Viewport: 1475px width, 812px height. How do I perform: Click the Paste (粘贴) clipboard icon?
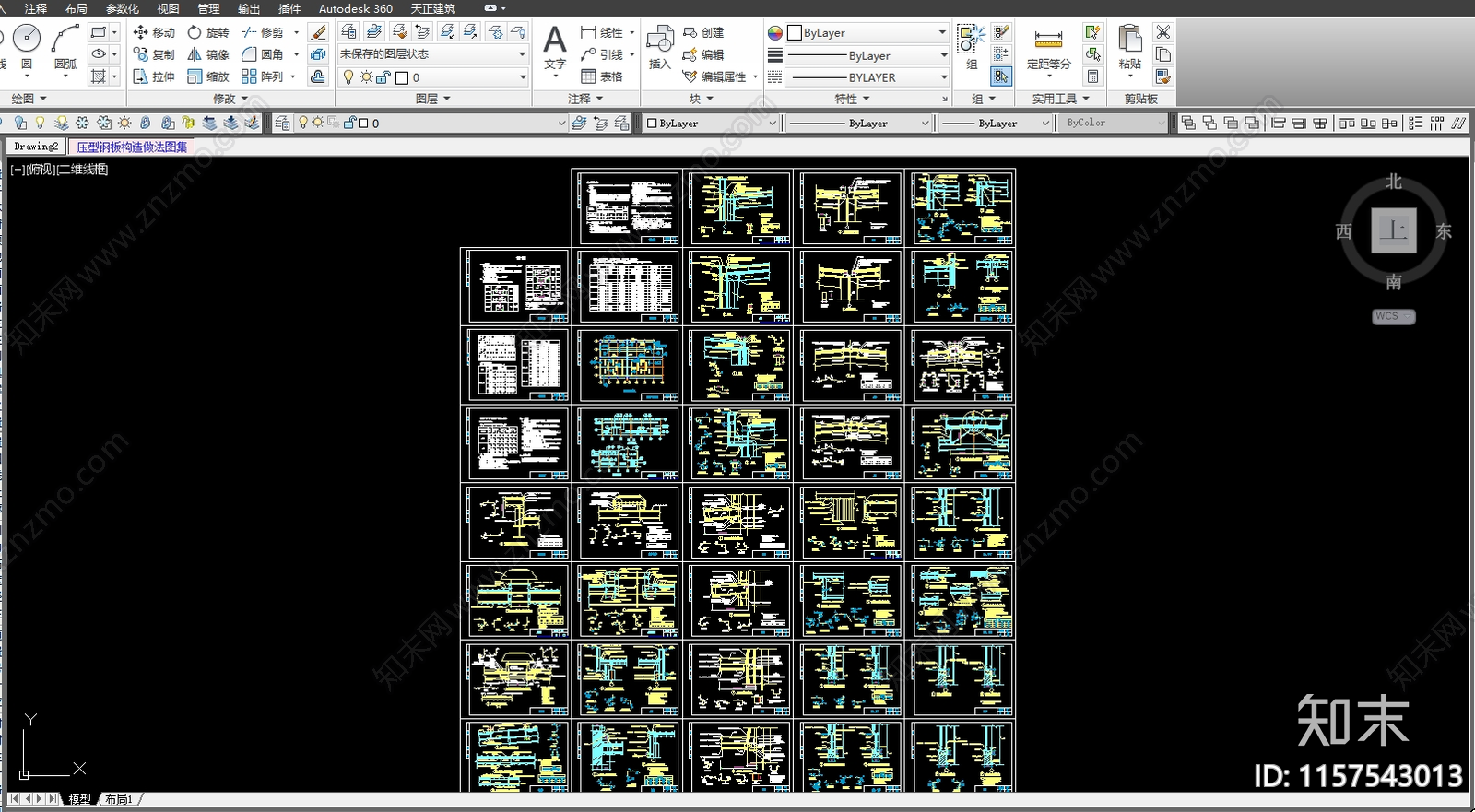coord(1130,48)
